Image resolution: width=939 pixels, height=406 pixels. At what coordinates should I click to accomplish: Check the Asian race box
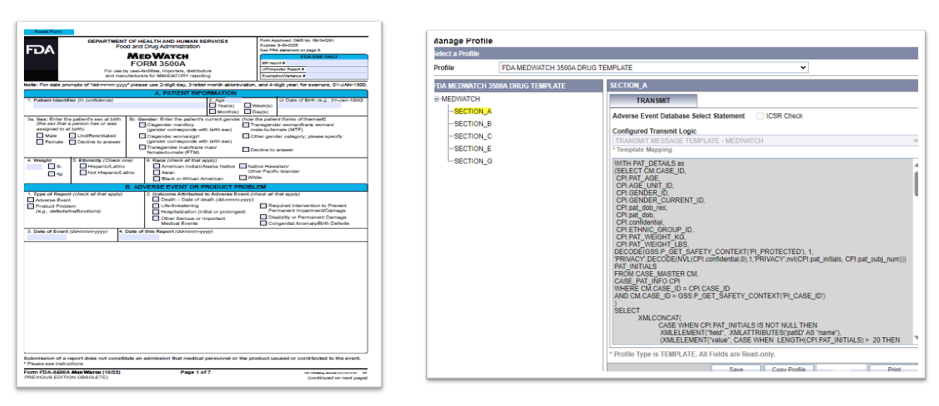coord(156,172)
